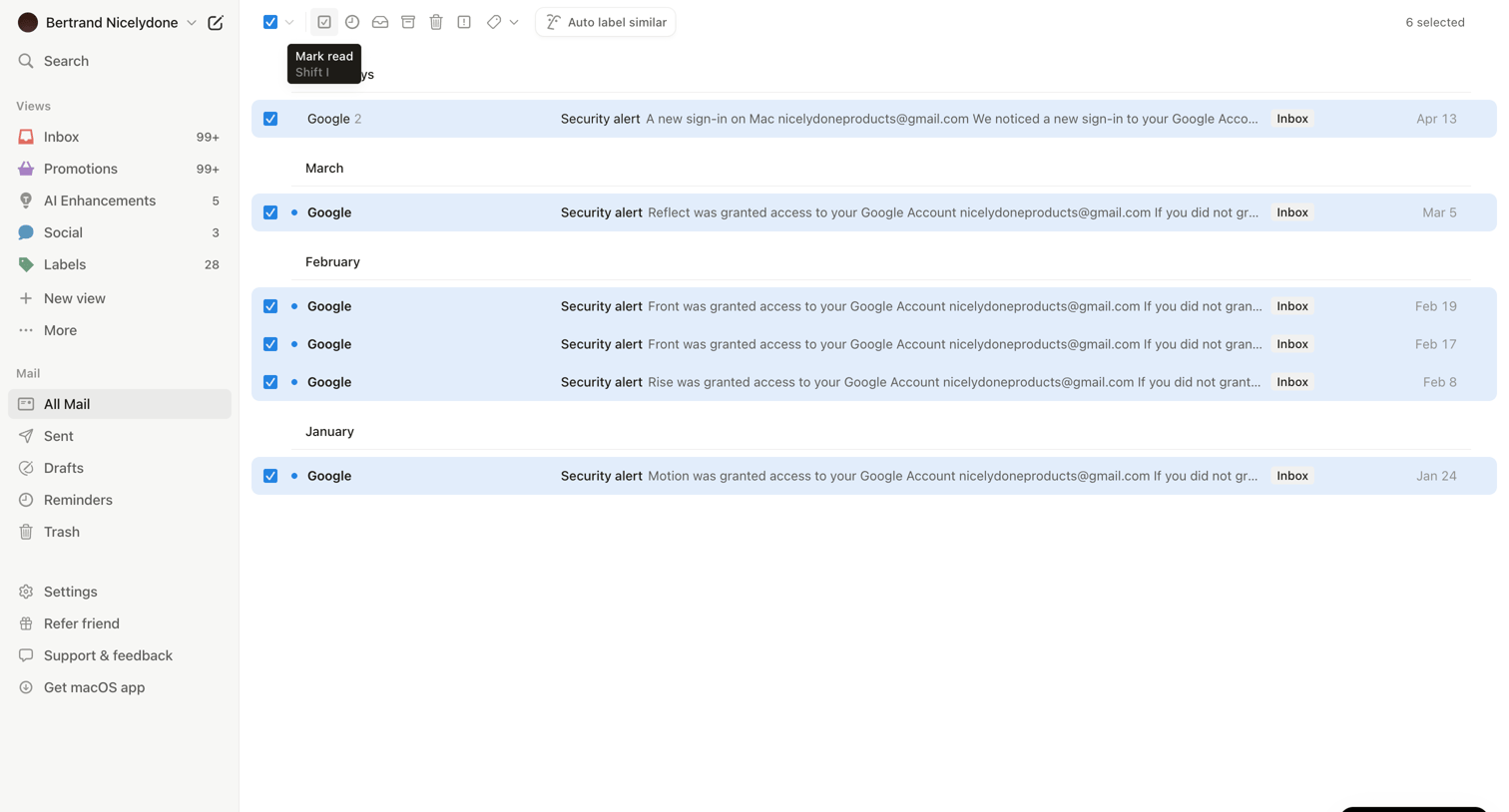Click the Sent paper plane icon
Image resolution: width=1509 pixels, height=812 pixels.
click(x=26, y=436)
